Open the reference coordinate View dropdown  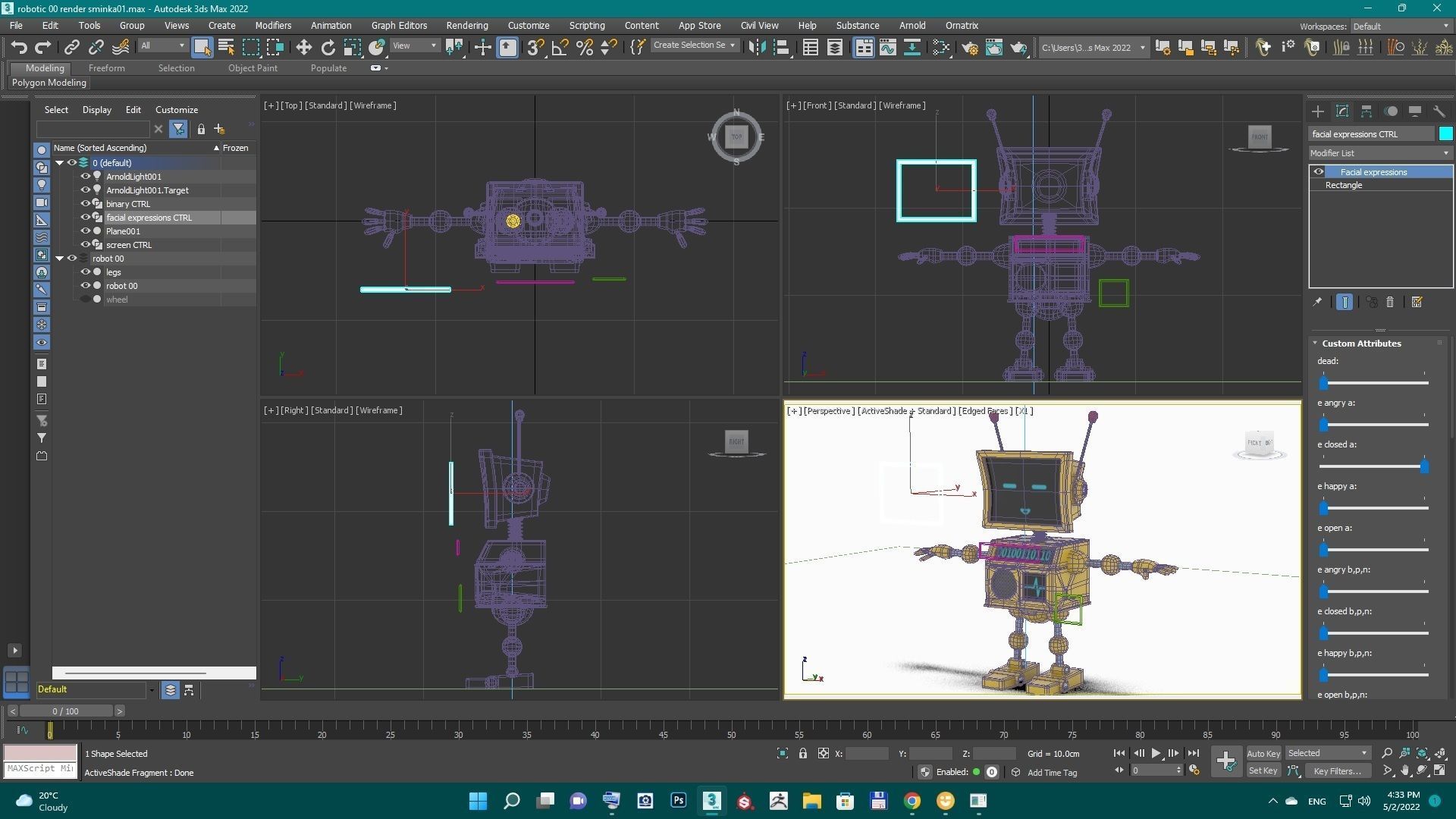(414, 46)
